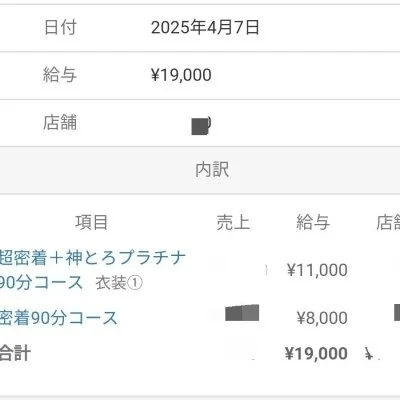This screenshot has height=400, width=400.
Task: Open the 密着90分コース link
Action: (59, 318)
